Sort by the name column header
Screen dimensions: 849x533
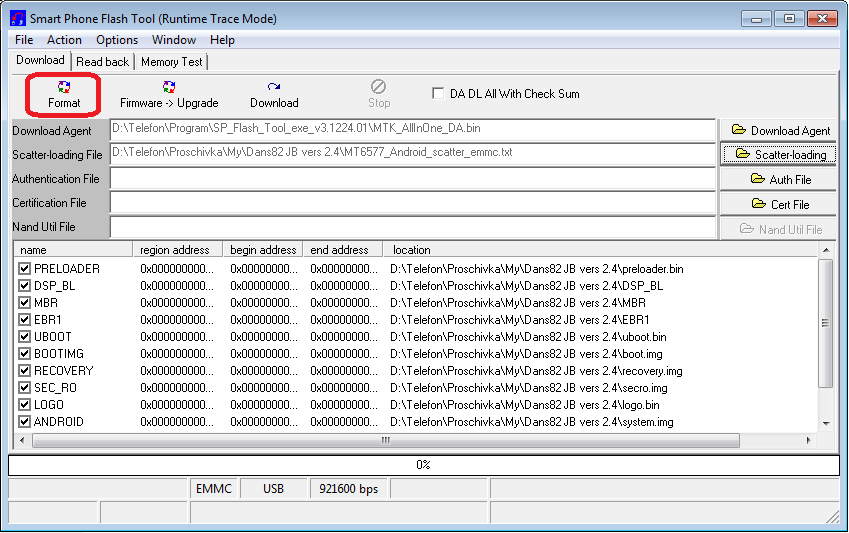[74, 250]
